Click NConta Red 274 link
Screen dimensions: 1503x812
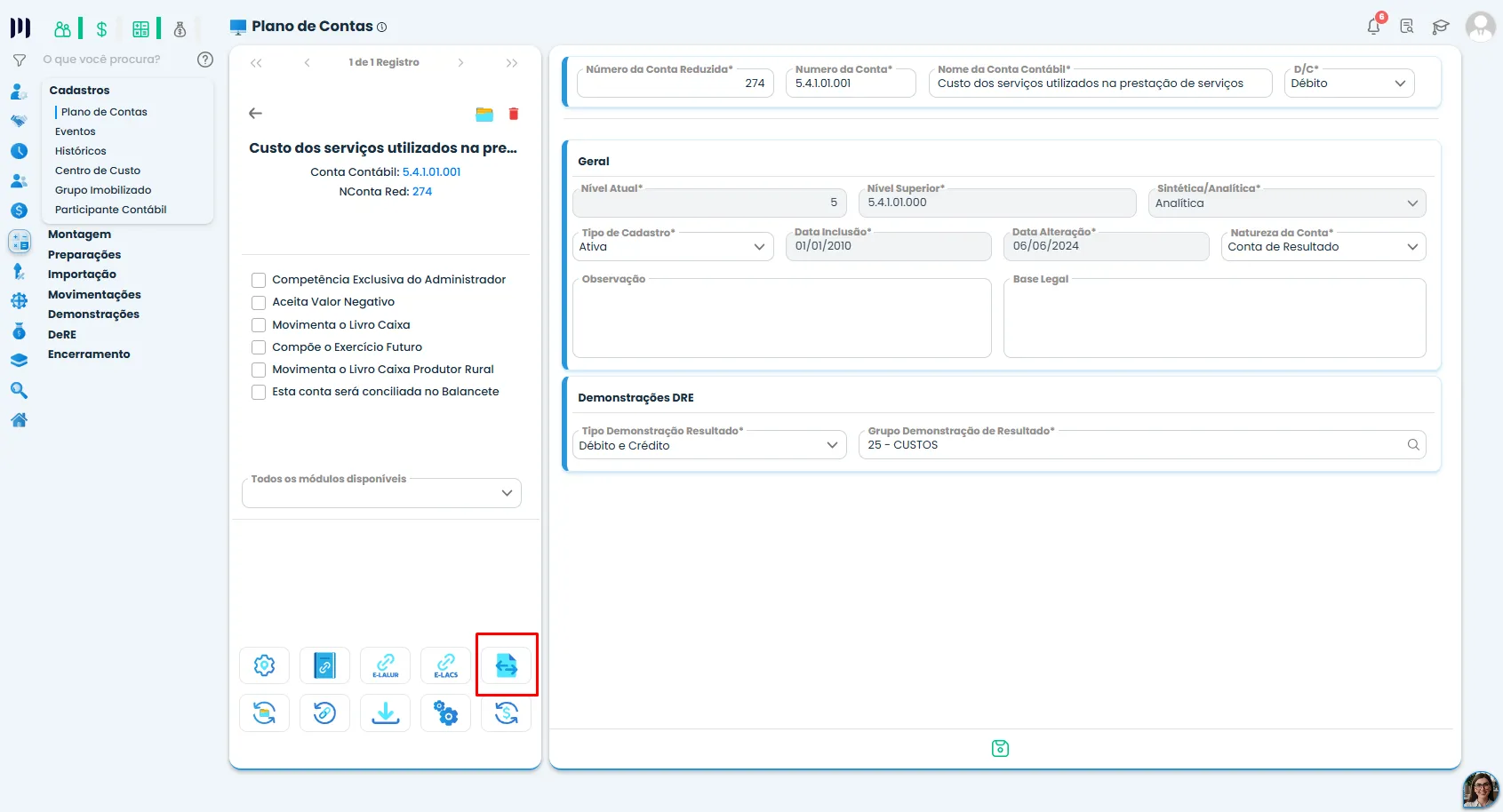[x=422, y=192]
